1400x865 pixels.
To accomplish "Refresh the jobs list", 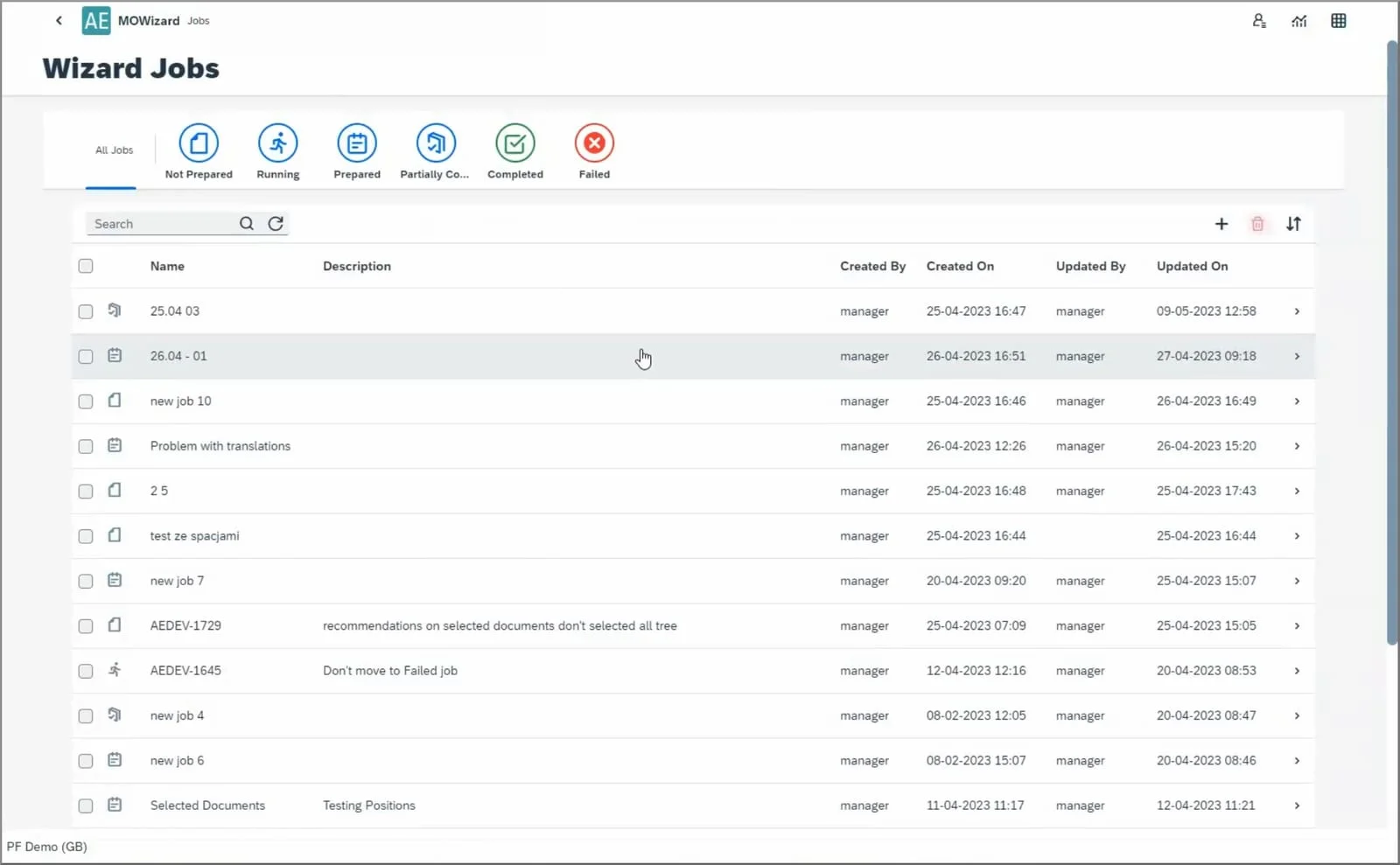I will pyautogui.click(x=276, y=224).
